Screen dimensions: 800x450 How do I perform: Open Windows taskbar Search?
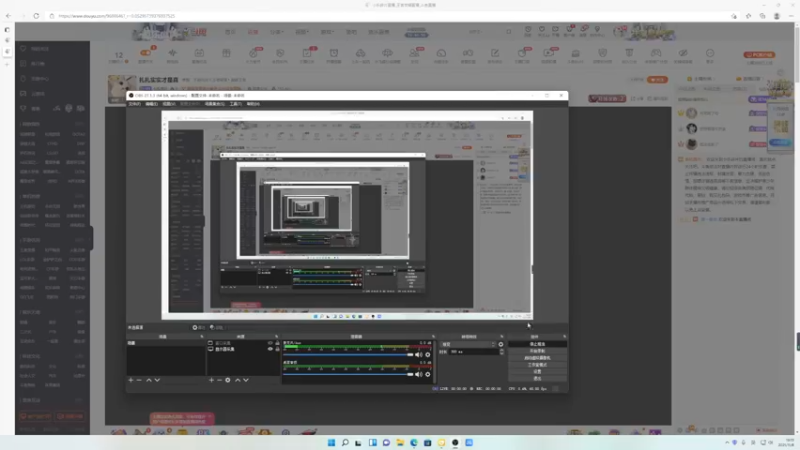point(345,442)
